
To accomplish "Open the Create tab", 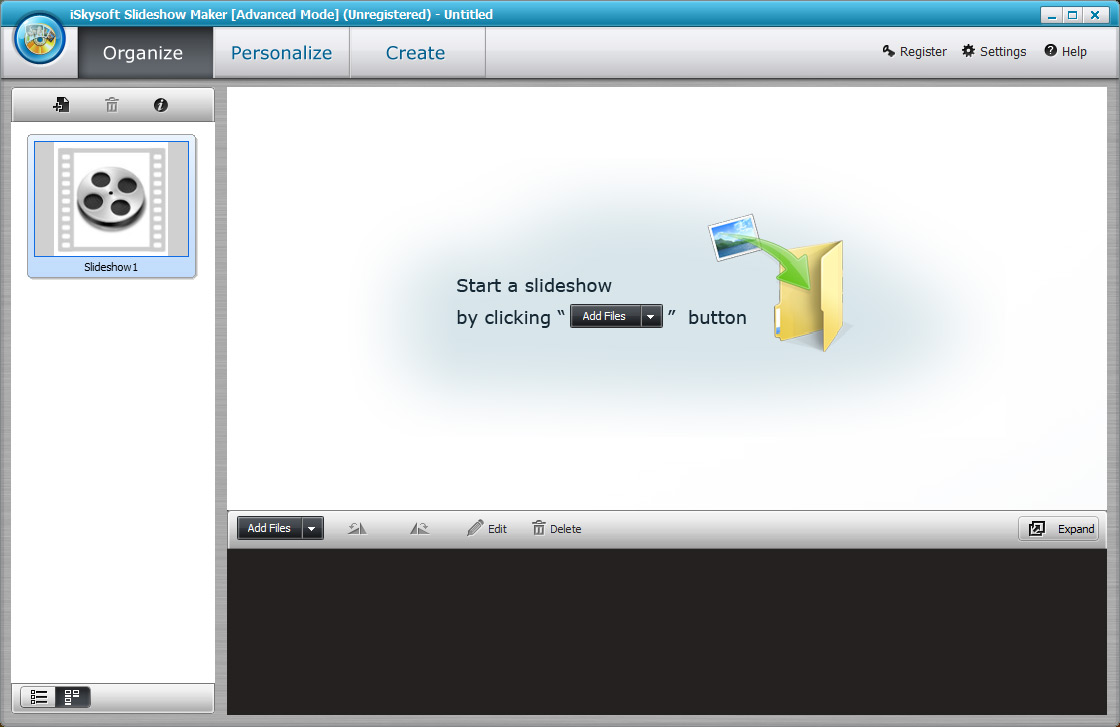I will (416, 53).
